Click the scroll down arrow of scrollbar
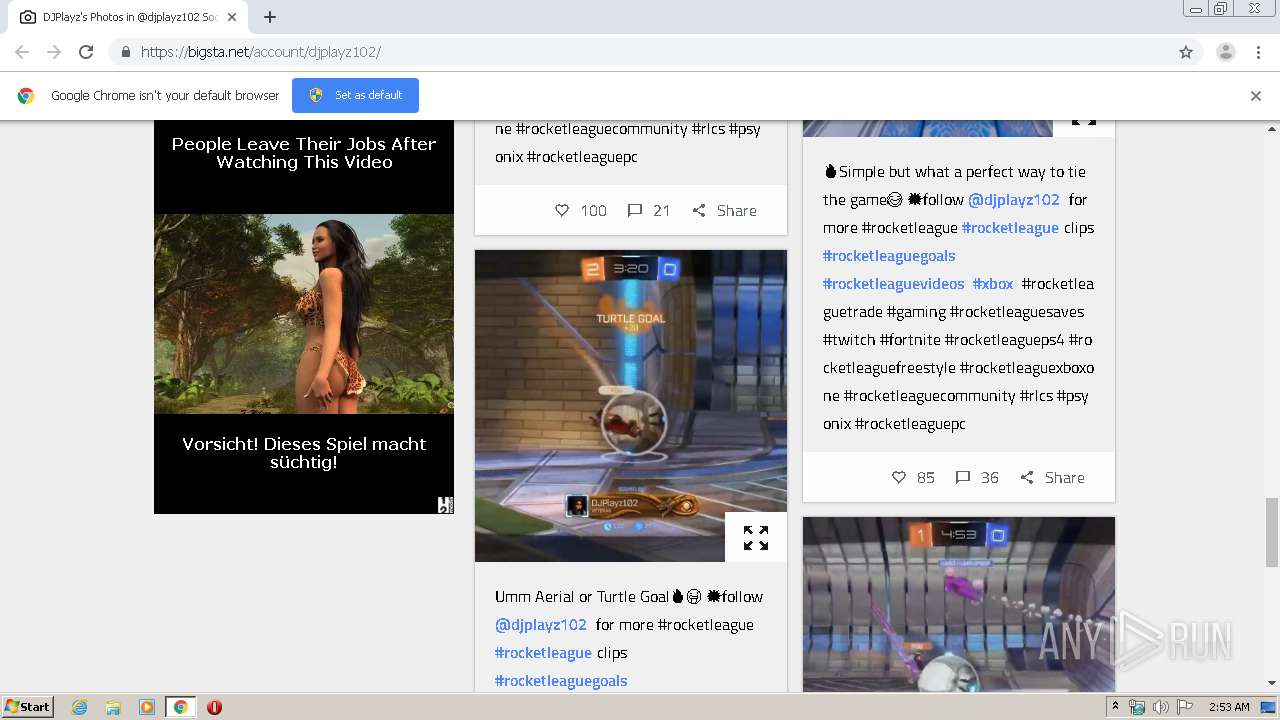Image resolution: width=1280 pixels, height=720 pixels. [1272, 683]
